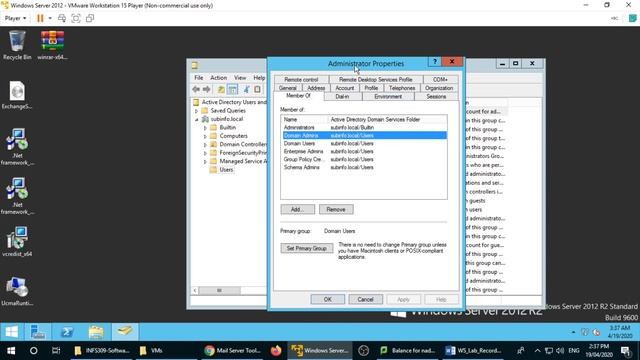Switch to the Dial-in tab
640x360 pixels.
342,97
